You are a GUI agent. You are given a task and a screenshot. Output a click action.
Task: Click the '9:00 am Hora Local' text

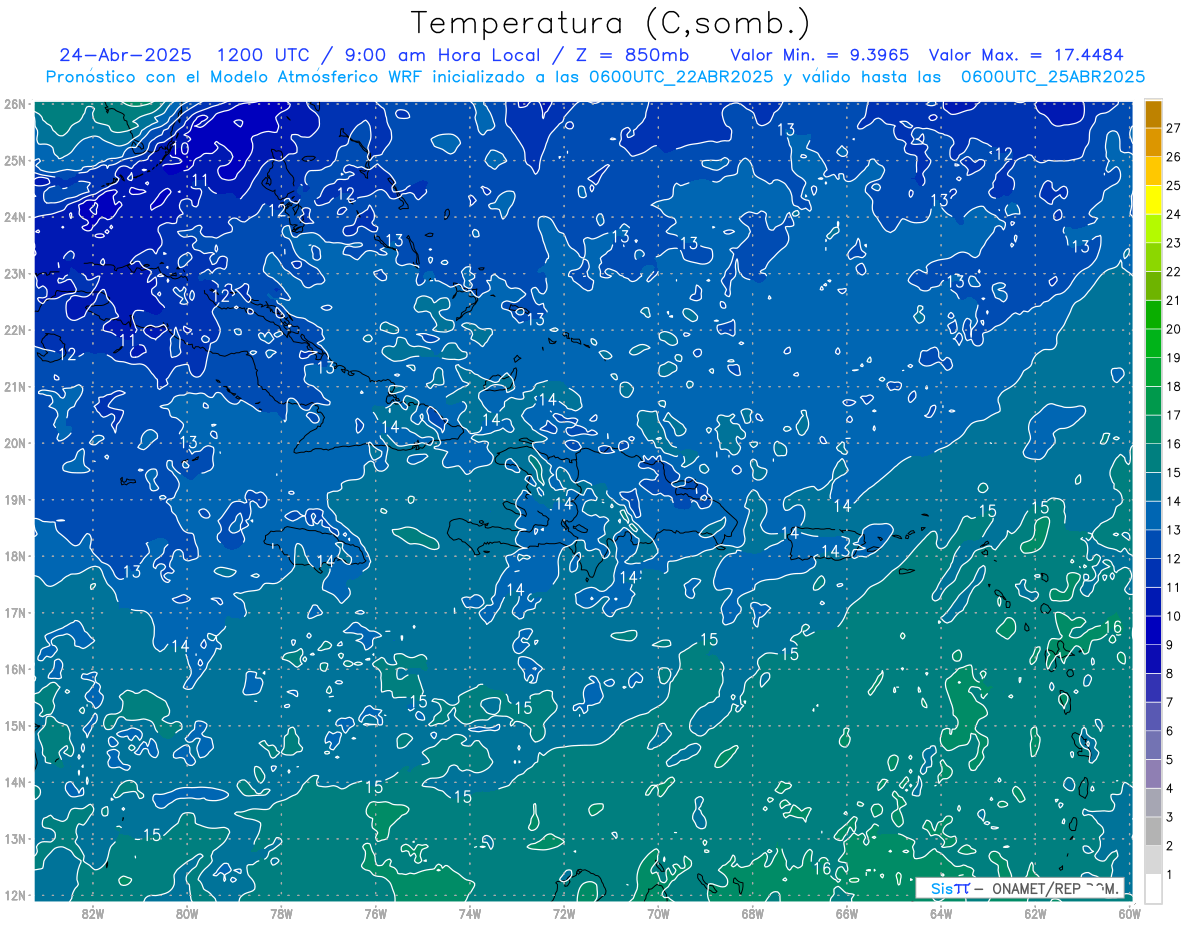(x=444, y=55)
